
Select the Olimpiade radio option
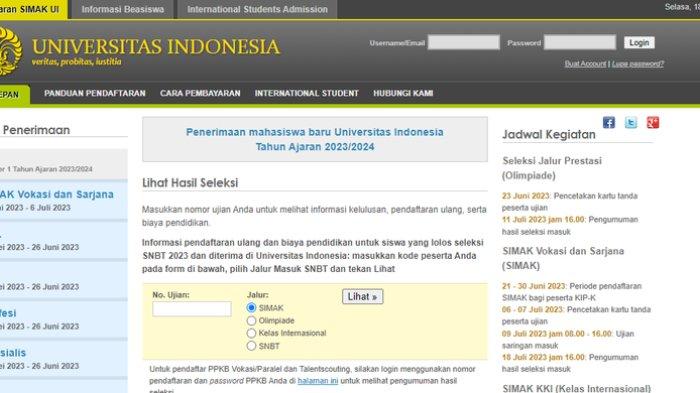251,321
